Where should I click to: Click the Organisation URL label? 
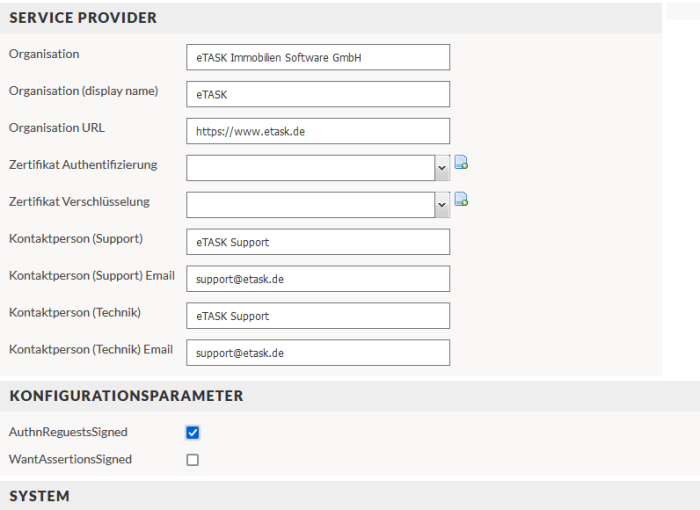57,128
